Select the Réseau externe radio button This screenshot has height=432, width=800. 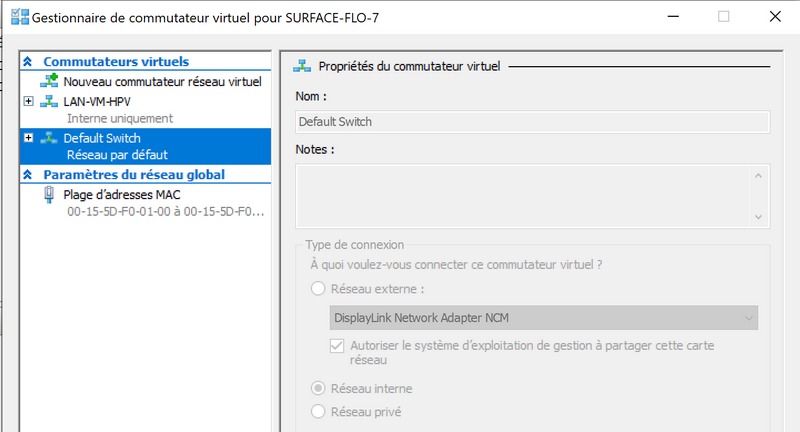(x=318, y=288)
